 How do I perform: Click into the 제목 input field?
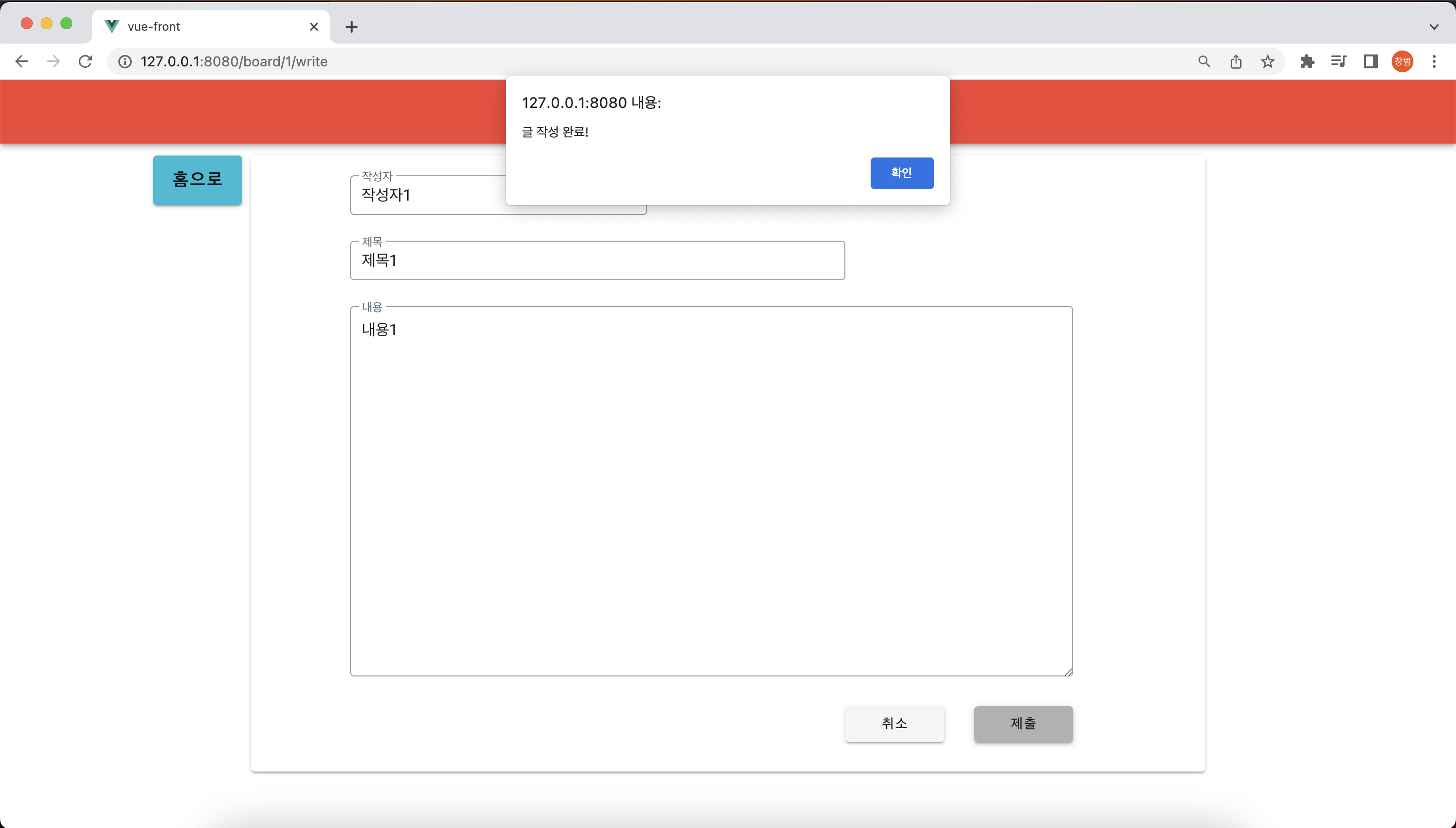(x=597, y=261)
